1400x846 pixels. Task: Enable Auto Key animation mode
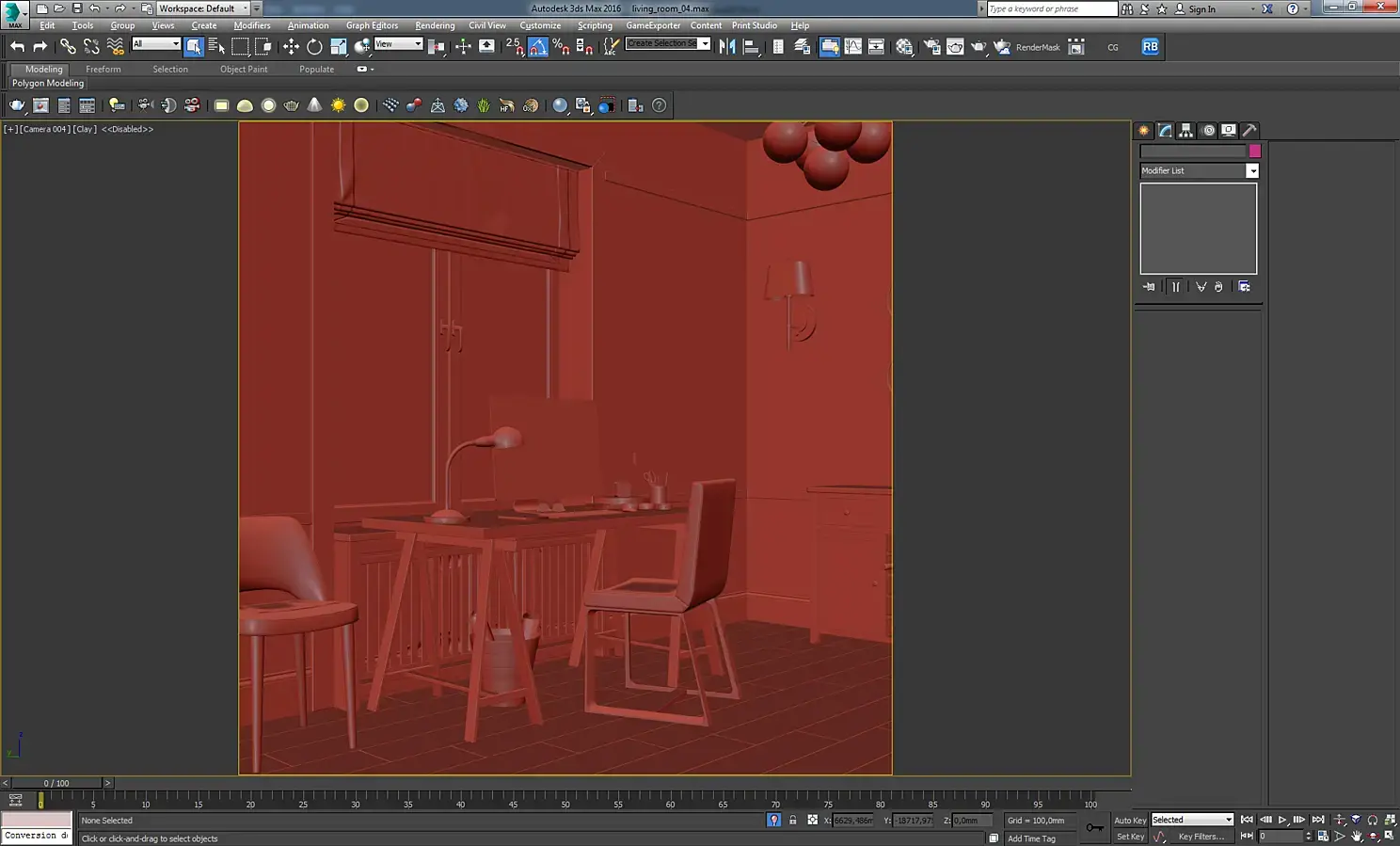click(1129, 821)
